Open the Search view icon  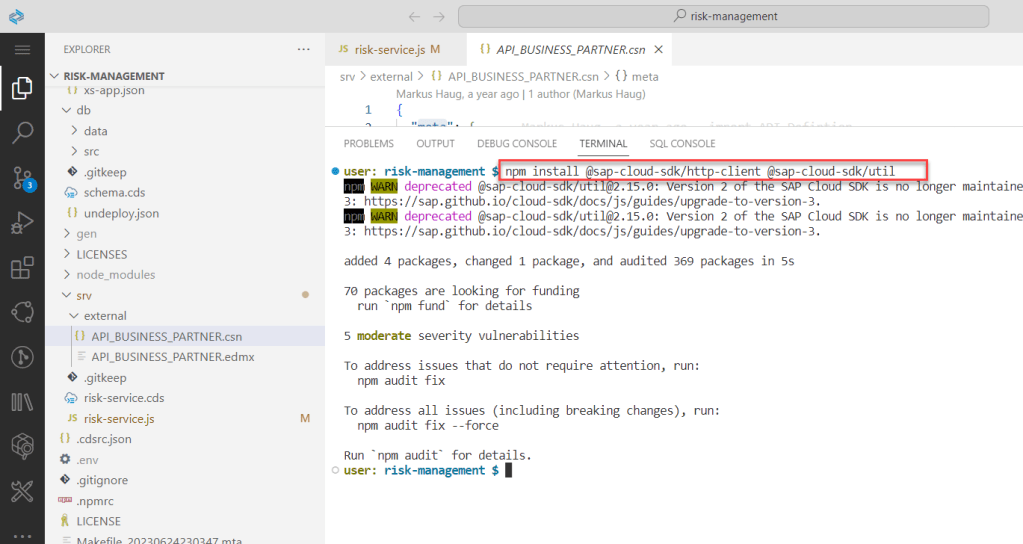[22, 133]
